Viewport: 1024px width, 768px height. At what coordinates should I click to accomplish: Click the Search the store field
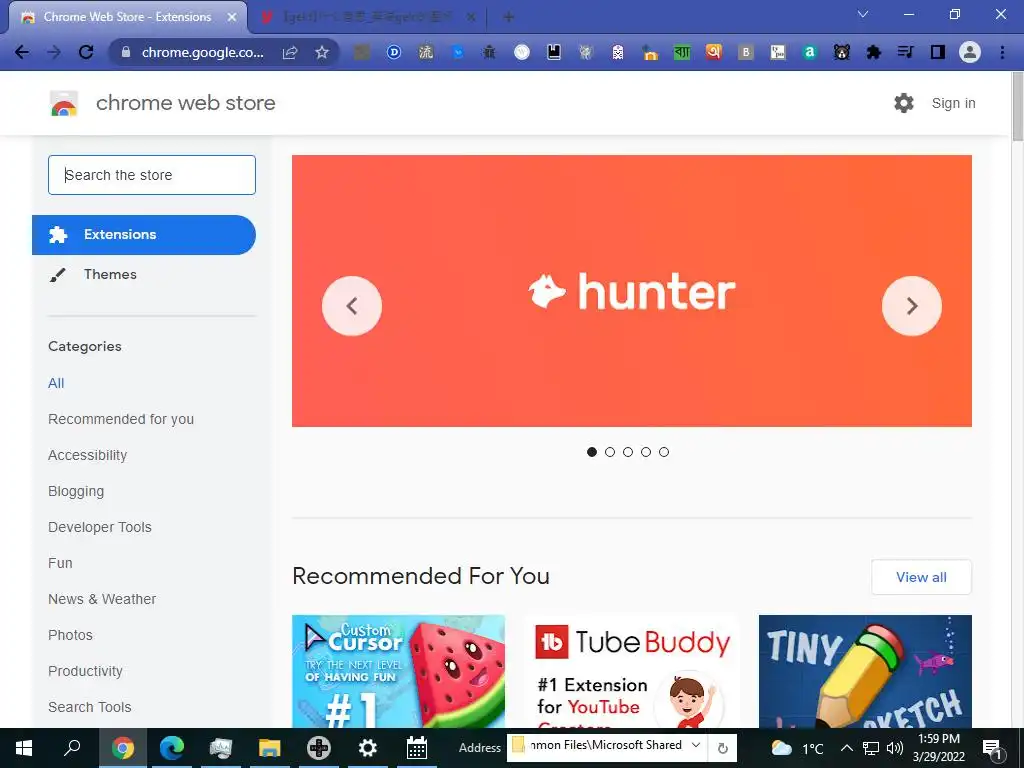click(x=152, y=175)
